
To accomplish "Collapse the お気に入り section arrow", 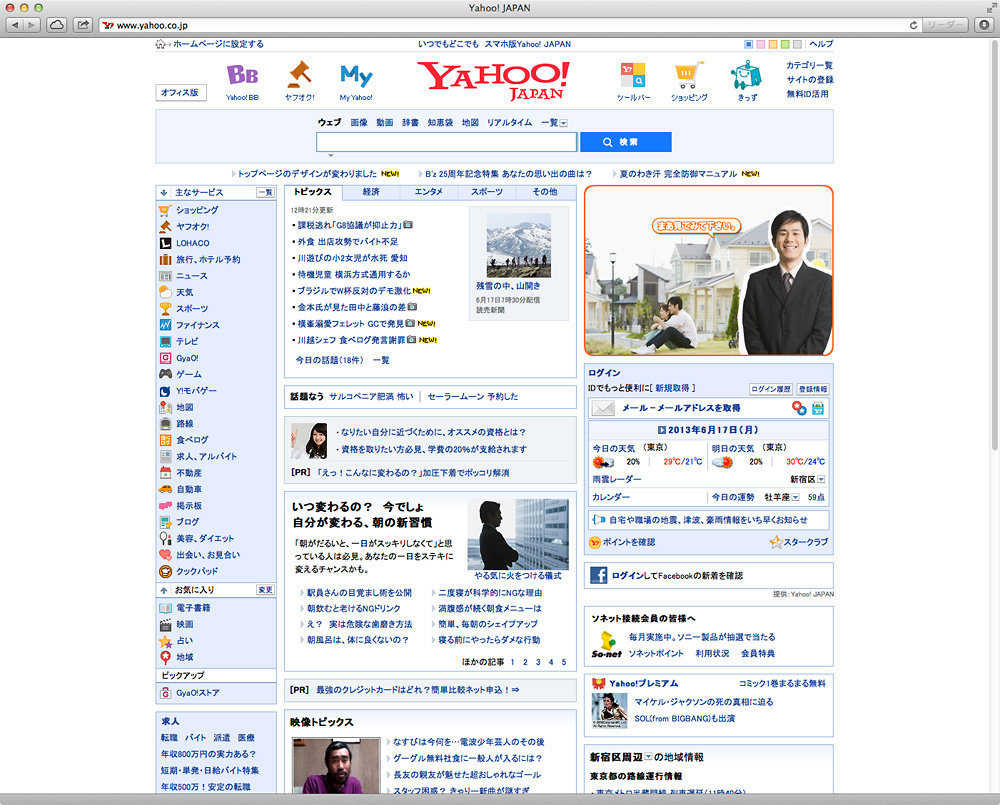I will (x=164, y=590).
